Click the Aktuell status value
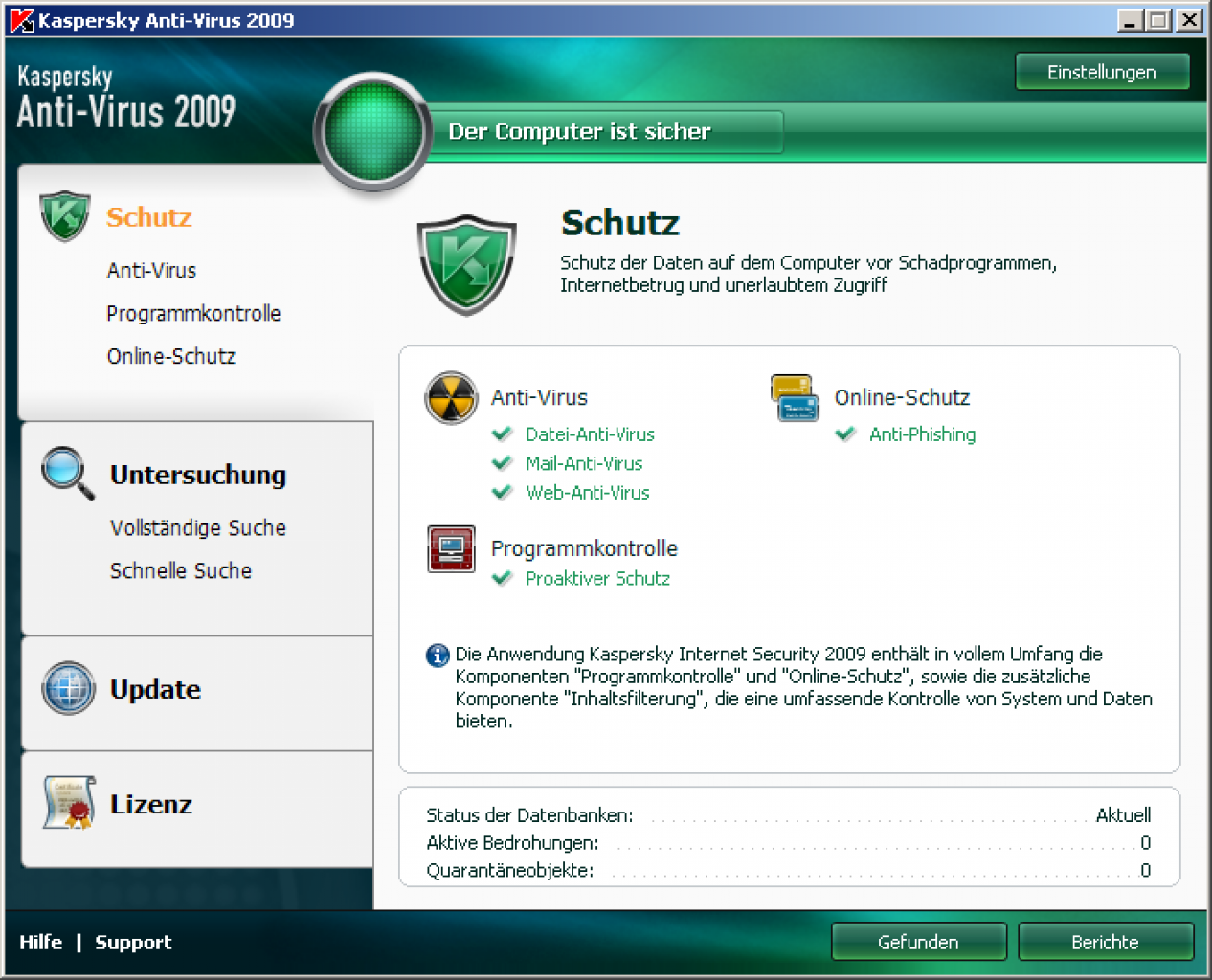 [x=1123, y=815]
